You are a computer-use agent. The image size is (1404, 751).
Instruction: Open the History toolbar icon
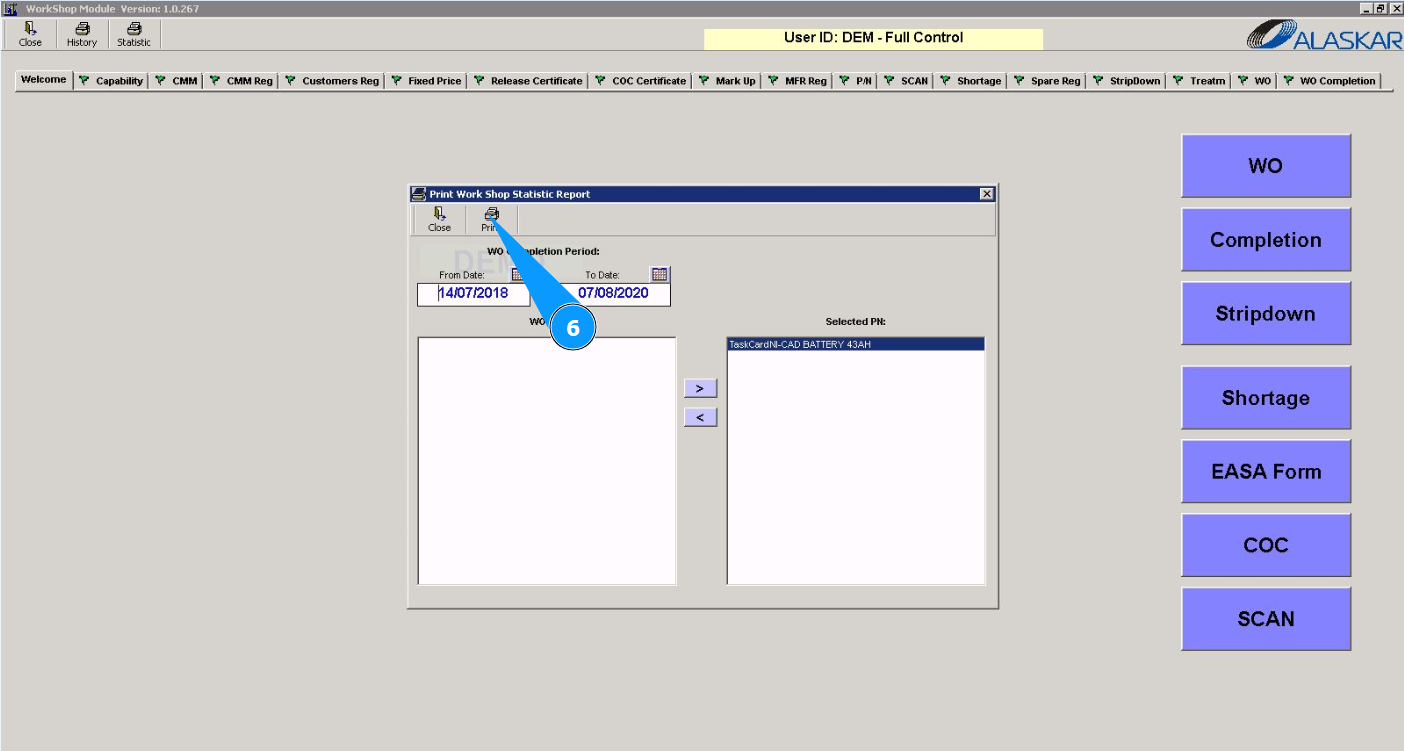[x=82, y=35]
